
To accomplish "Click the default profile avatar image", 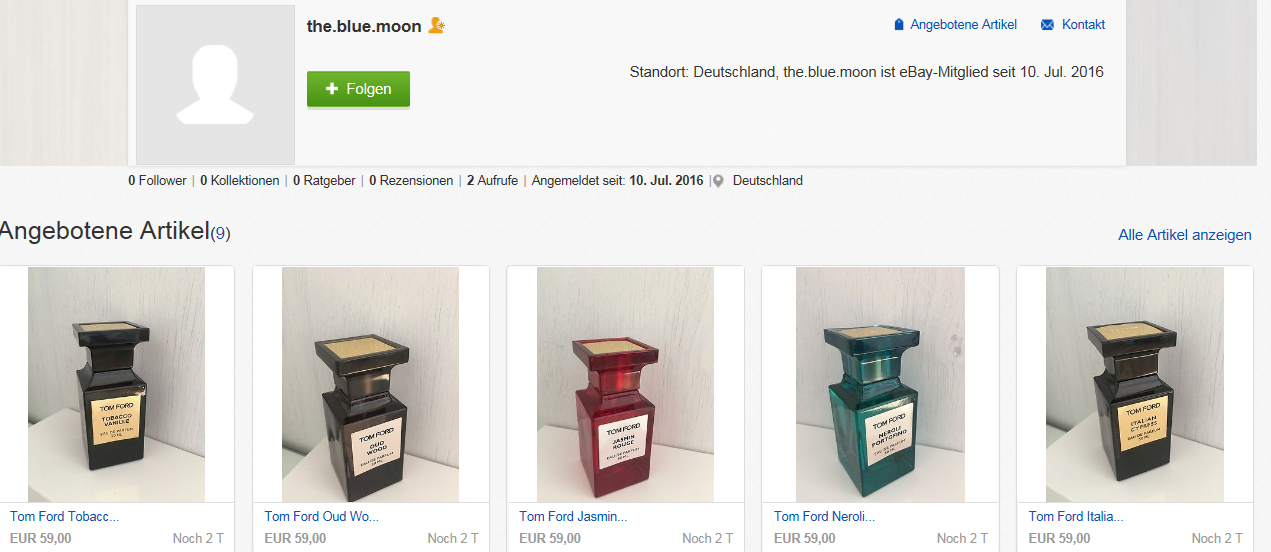I will 216,85.
